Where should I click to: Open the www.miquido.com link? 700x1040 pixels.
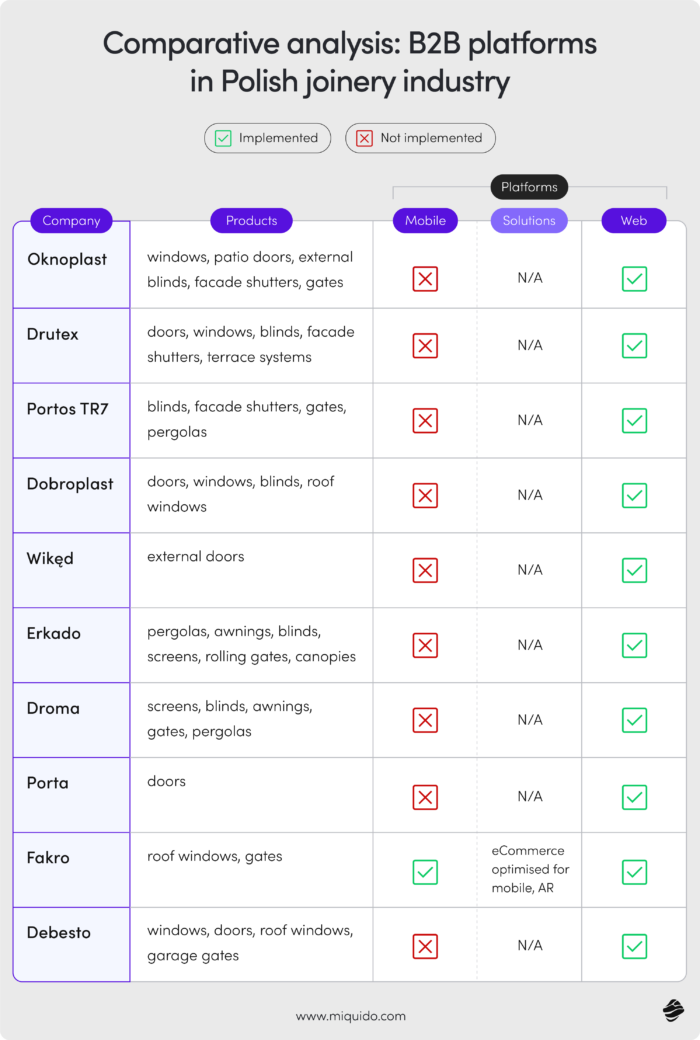coord(351,1016)
